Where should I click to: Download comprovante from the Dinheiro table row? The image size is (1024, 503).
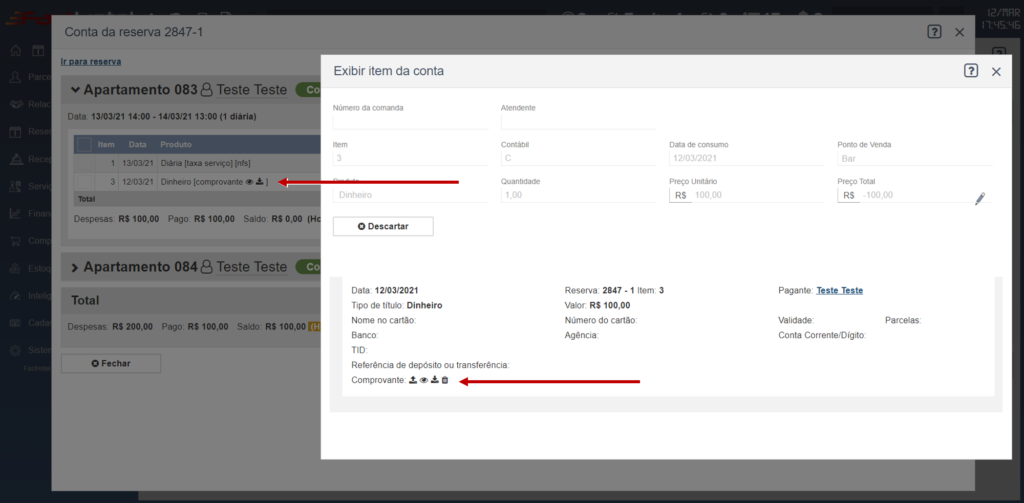point(260,182)
